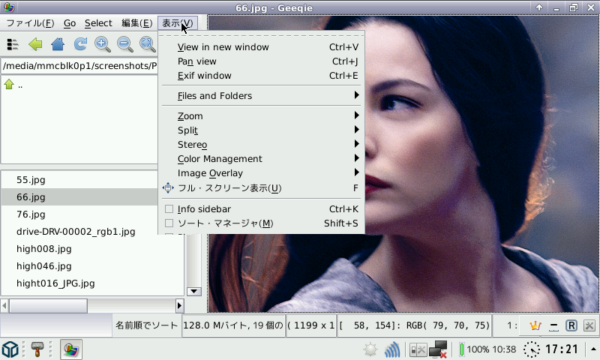Toggle the ソート・マネージャ checkbox
This screenshot has height=360, width=600.
[169, 223]
